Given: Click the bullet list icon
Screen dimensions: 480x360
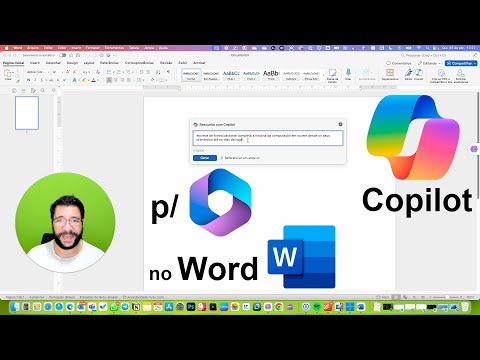Looking at the screenshot, I should [109, 72].
